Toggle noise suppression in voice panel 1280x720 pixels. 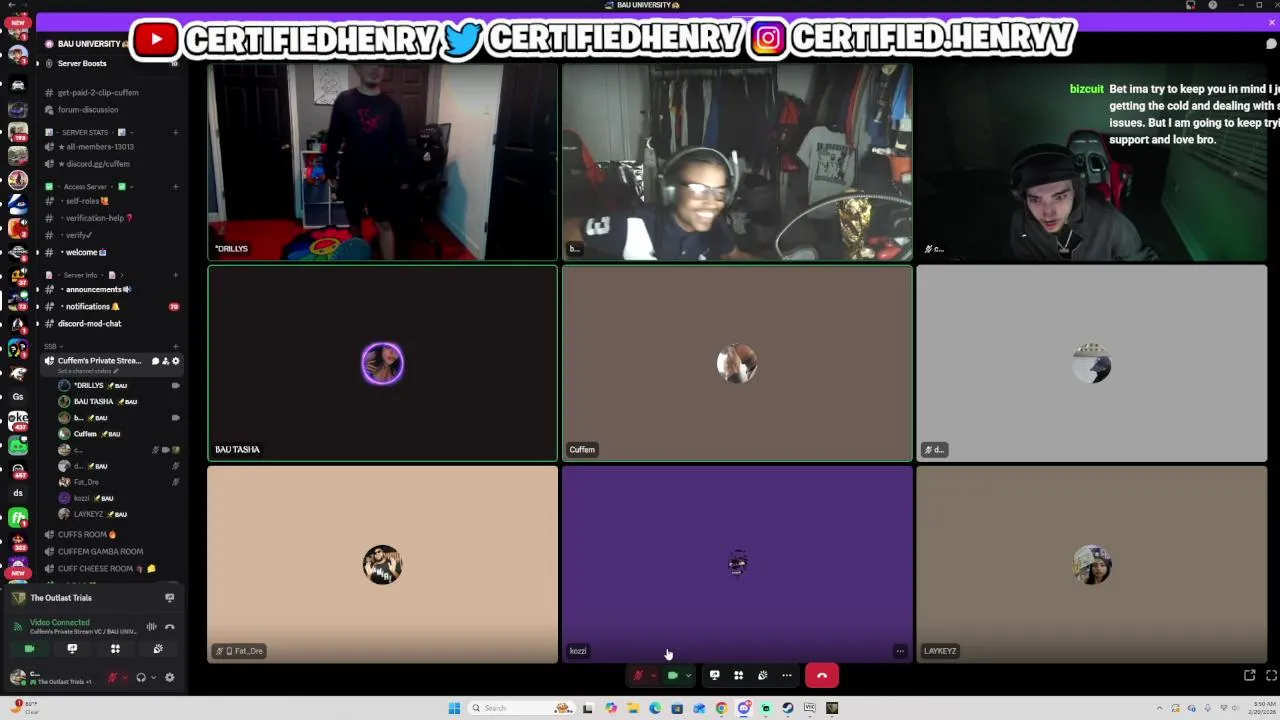[151, 627]
